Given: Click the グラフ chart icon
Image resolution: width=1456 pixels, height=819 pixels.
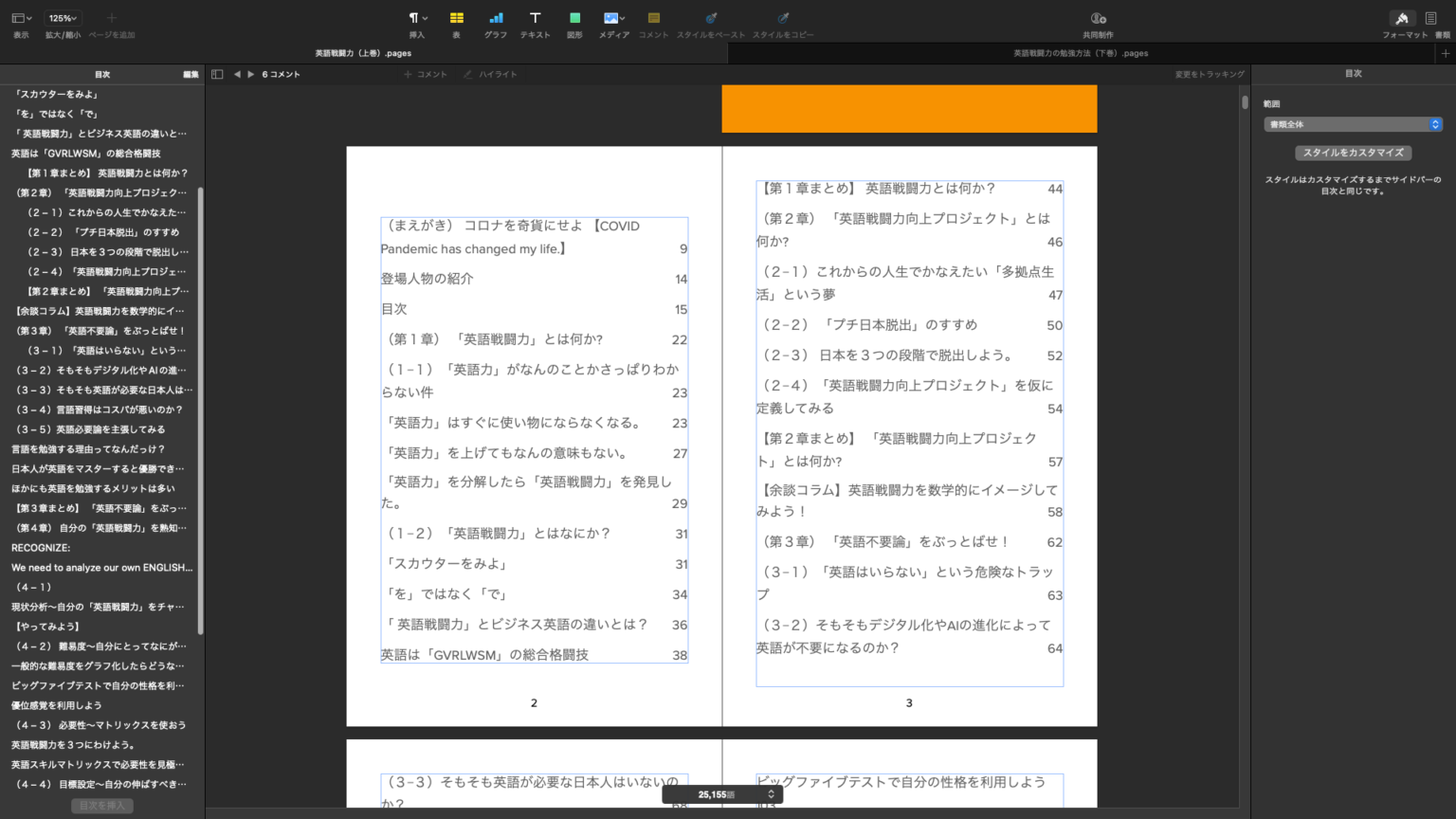Looking at the screenshot, I should tap(496, 18).
